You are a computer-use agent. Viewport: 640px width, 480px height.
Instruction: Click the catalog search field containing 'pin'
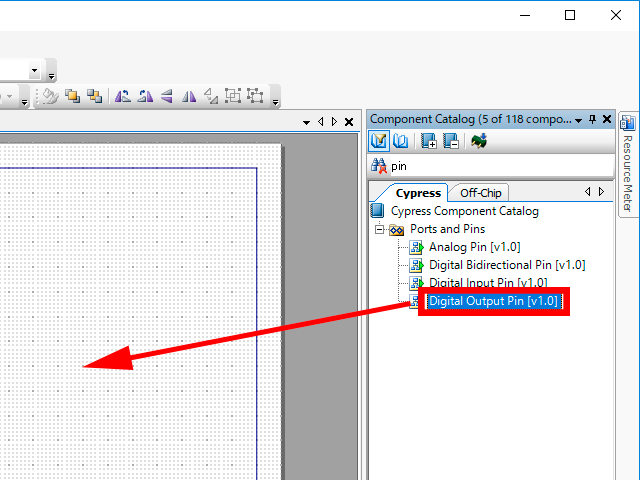coord(502,166)
